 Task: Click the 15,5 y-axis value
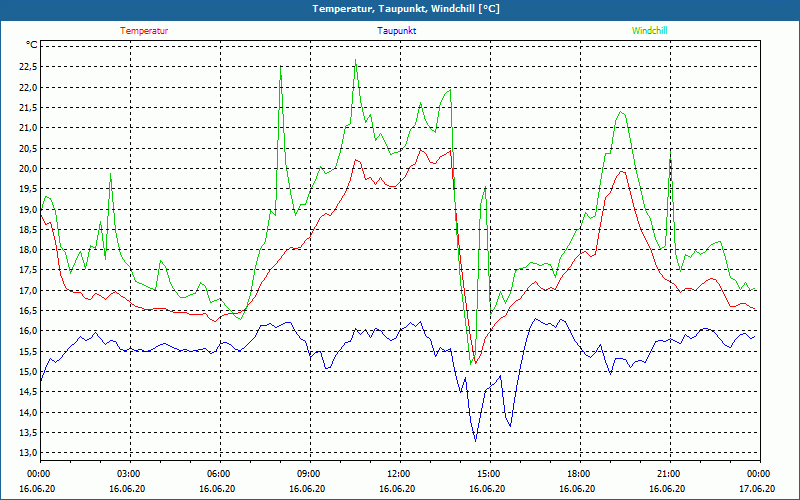(29, 352)
